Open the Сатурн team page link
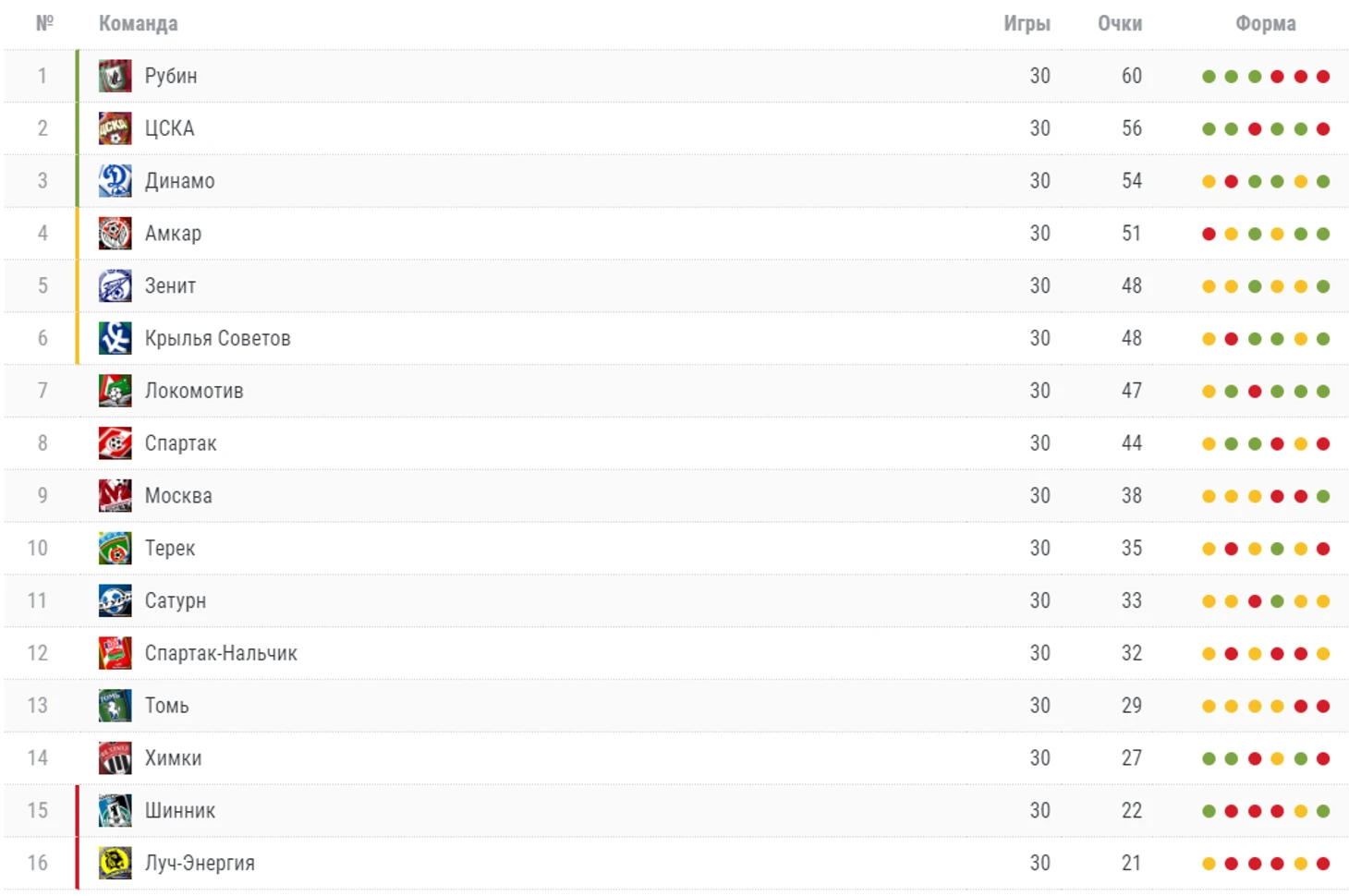The height and width of the screenshot is (896, 1349). [176, 601]
